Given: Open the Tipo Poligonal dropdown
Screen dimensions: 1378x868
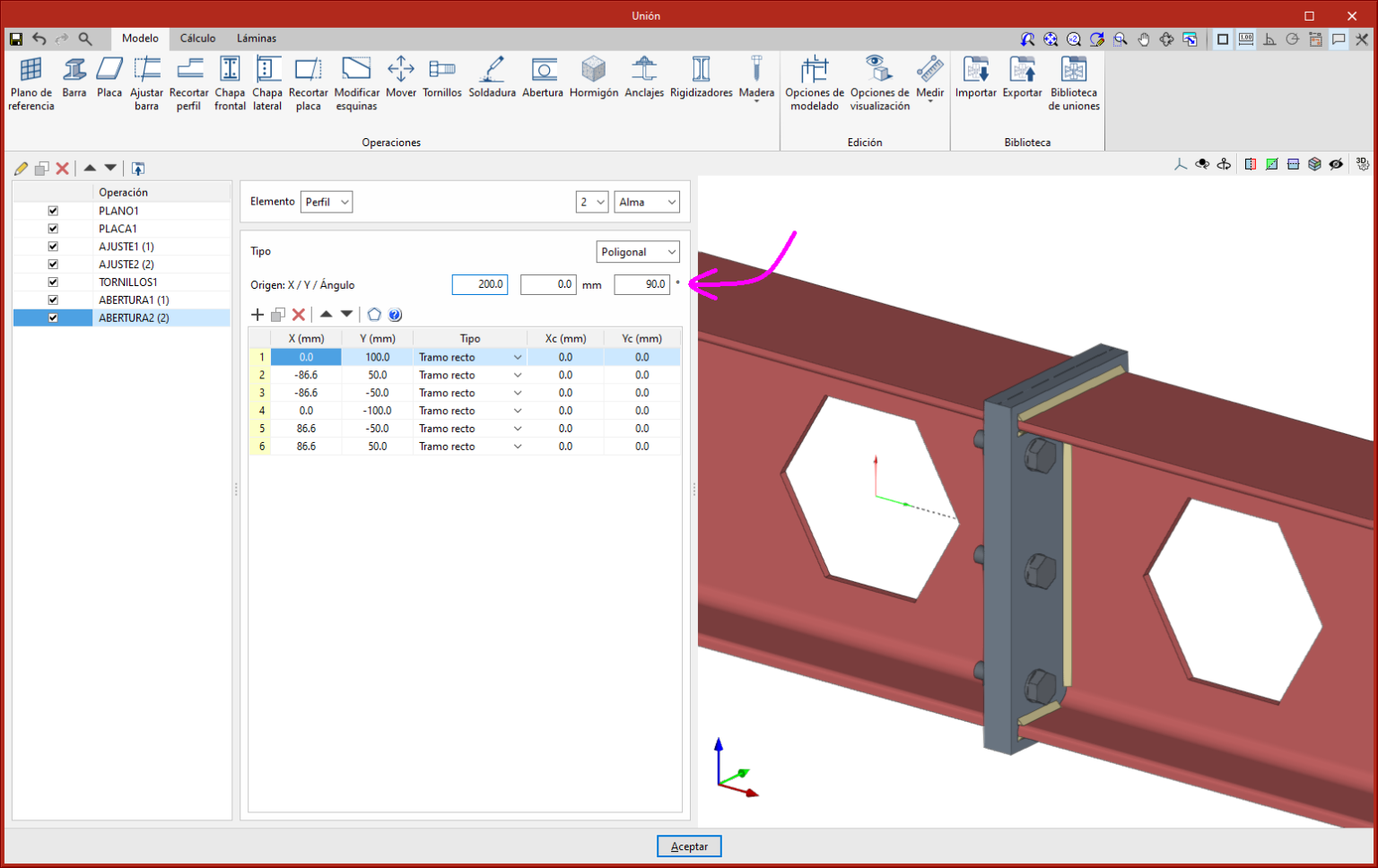Looking at the screenshot, I should [637, 252].
